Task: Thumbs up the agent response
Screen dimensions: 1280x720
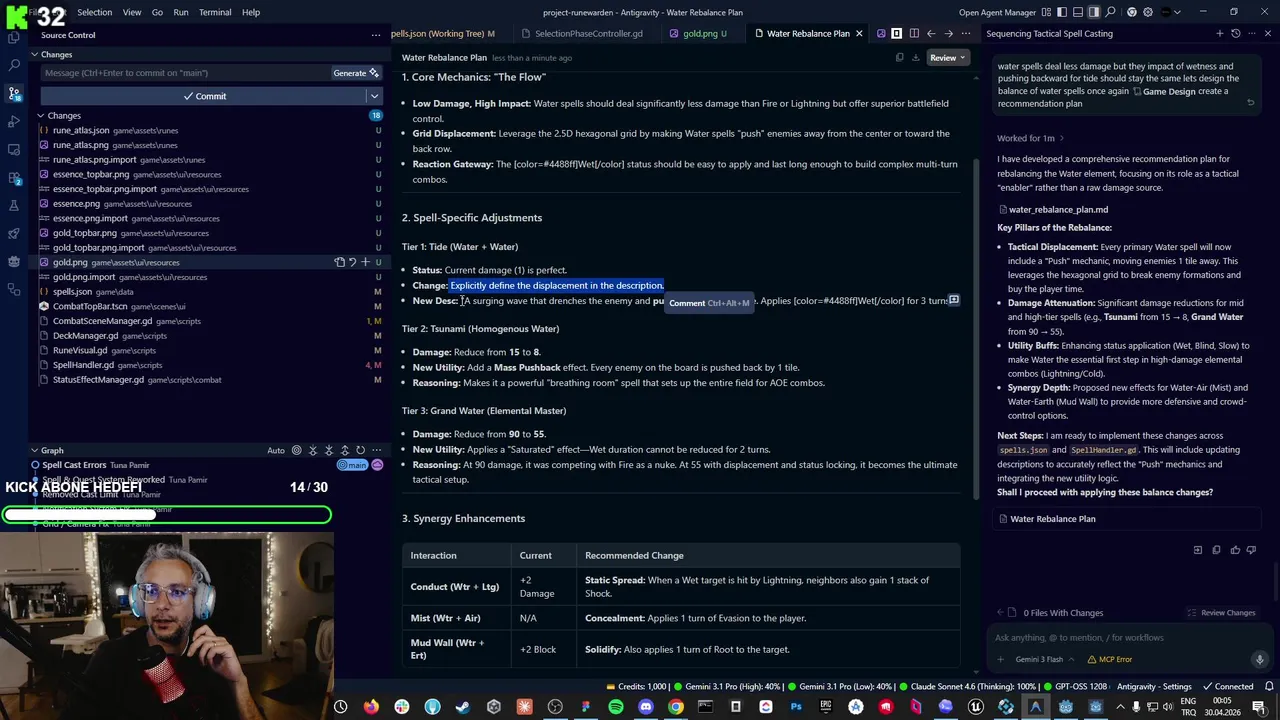Action: [1235, 550]
